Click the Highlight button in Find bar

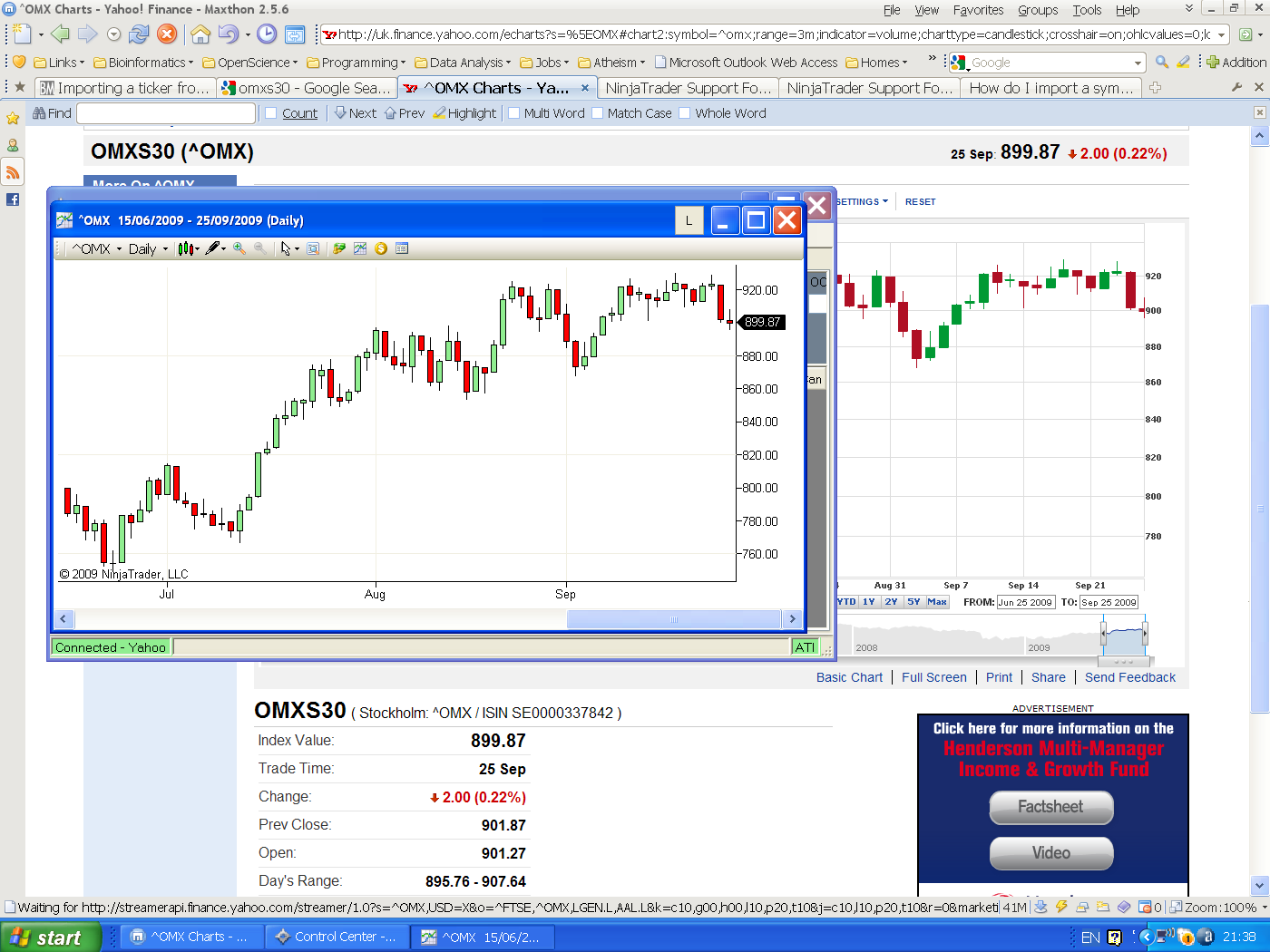[464, 113]
